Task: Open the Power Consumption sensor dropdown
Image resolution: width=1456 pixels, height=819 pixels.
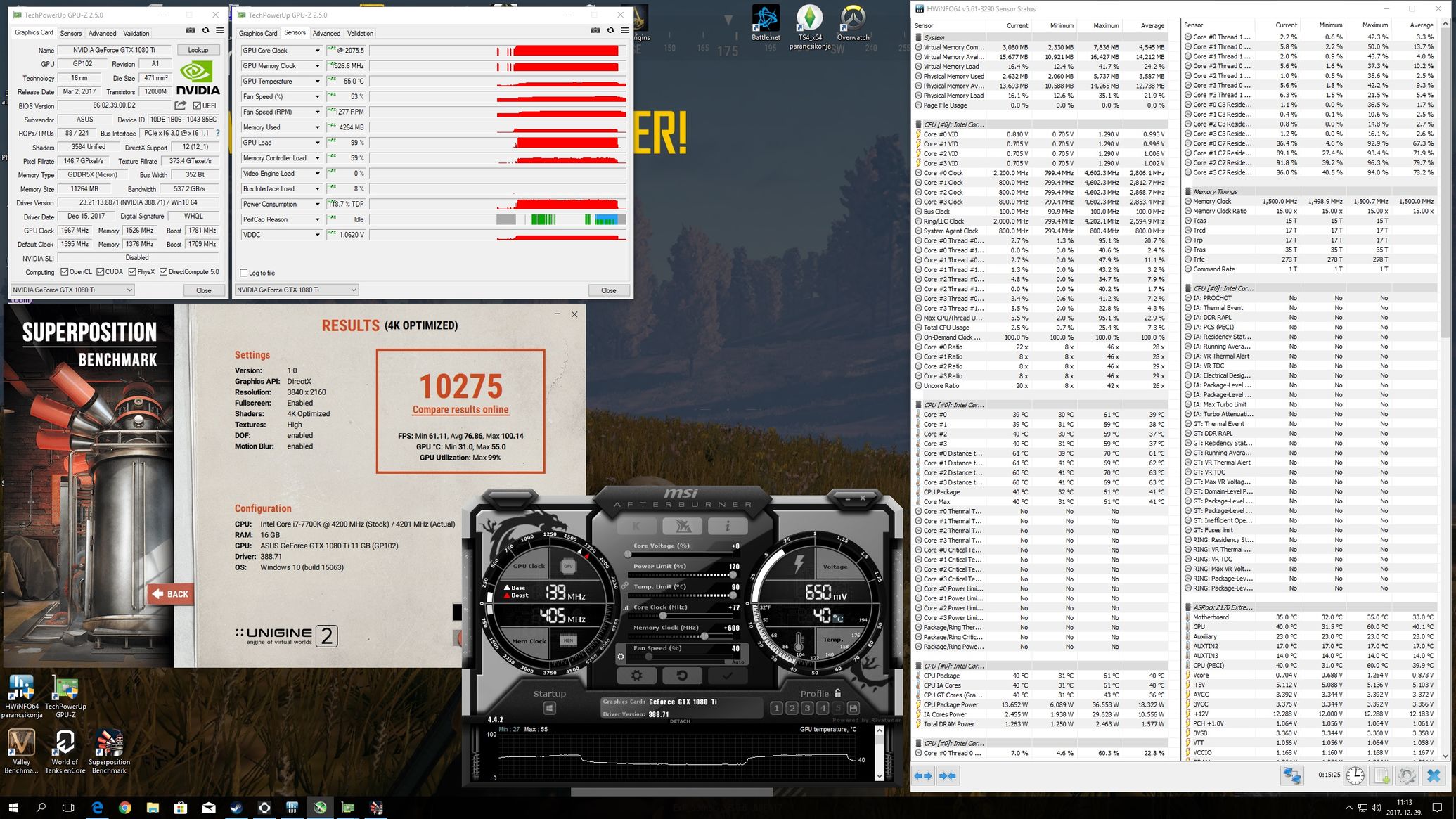Action: click(316, 204)
